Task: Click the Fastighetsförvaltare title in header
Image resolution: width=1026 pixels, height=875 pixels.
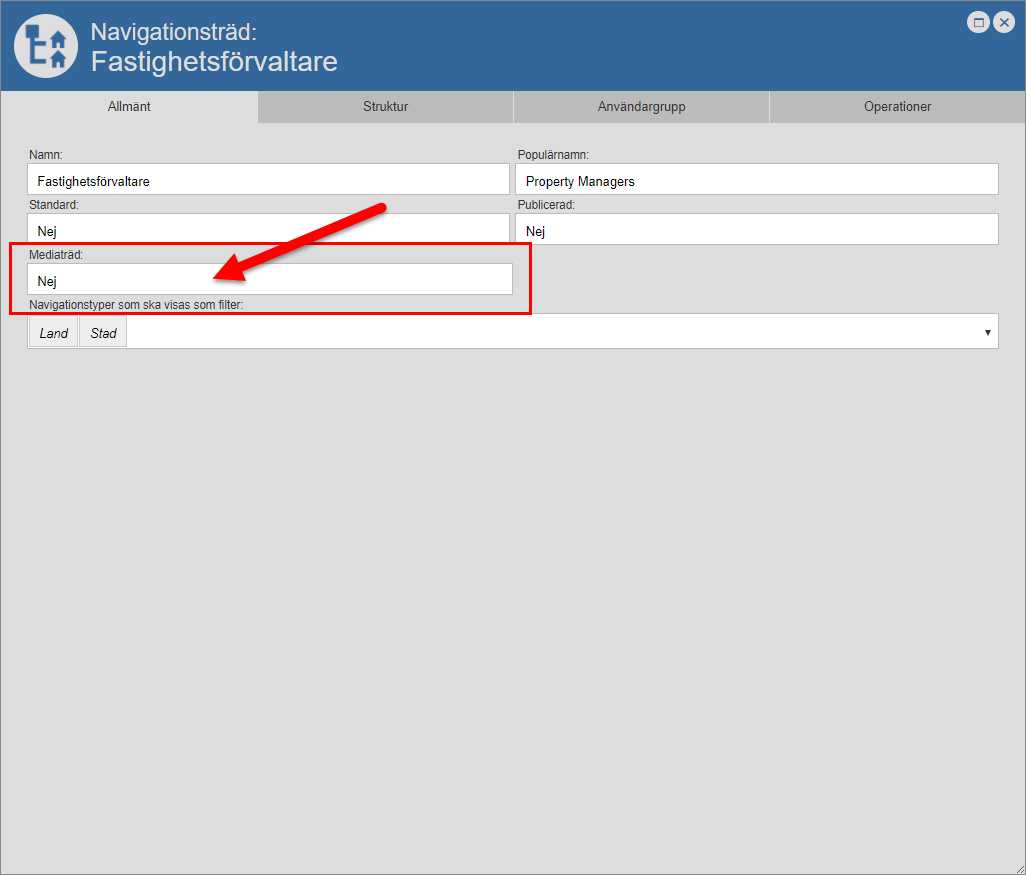Action: (x=214, y=62)
